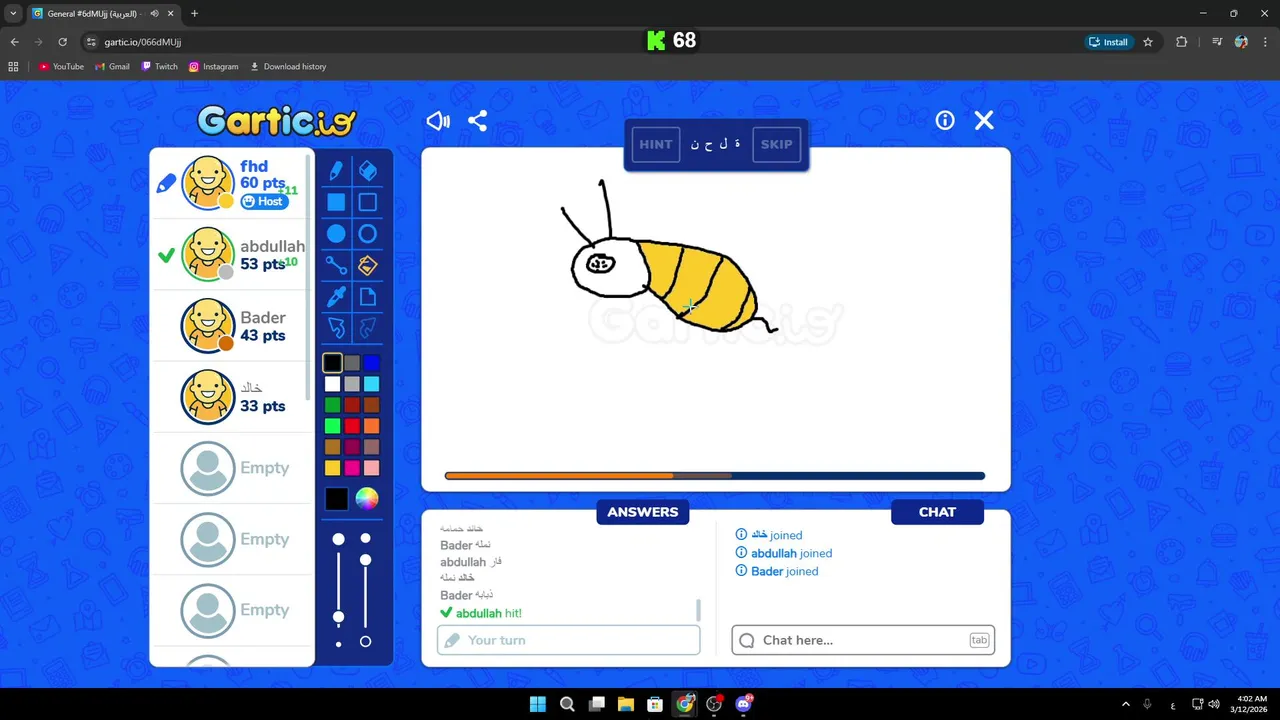The height and width of the screenshot is (720, 1280).
Task: Click the answers list scrollbar
Action: [698, 610]
